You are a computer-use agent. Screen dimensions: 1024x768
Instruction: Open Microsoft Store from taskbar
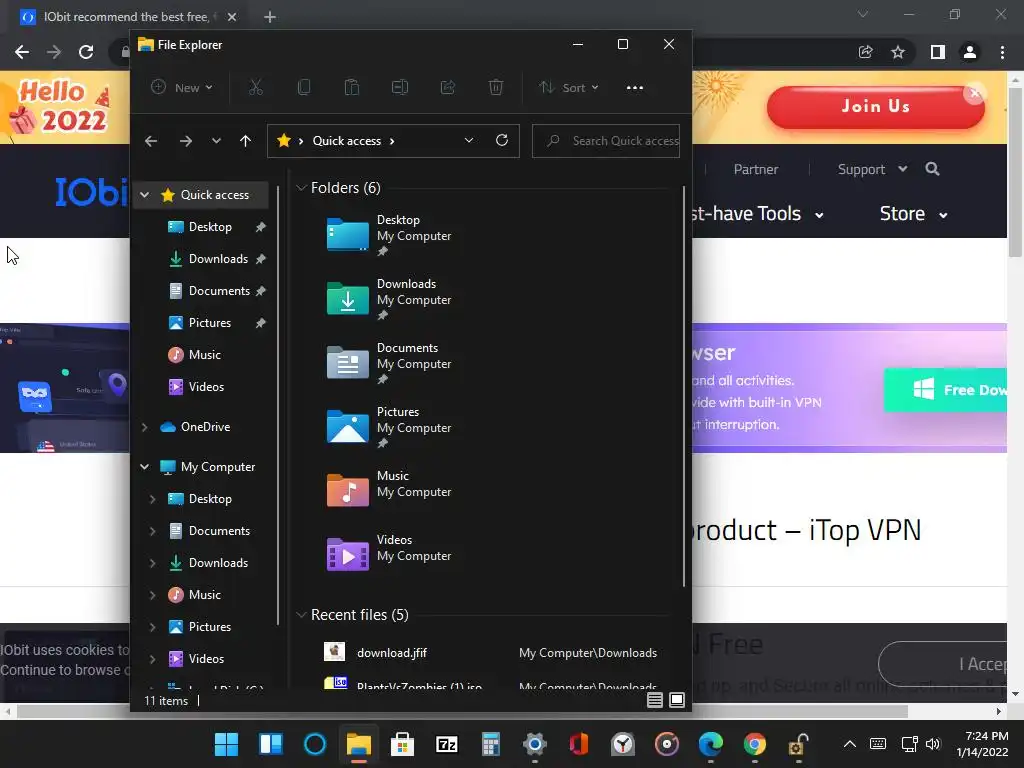point(402,744)
